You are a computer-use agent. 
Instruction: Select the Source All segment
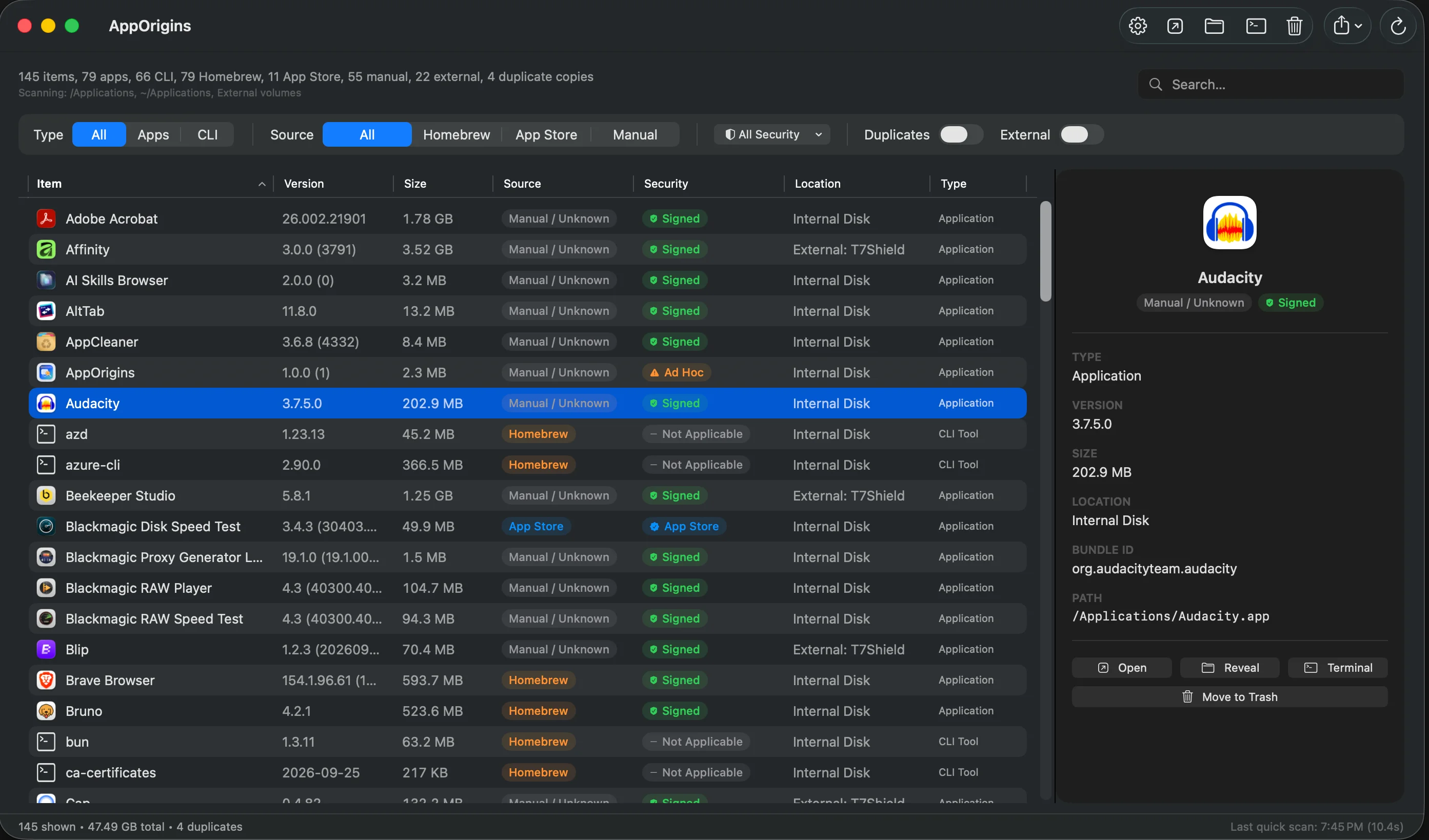(367, 135)
